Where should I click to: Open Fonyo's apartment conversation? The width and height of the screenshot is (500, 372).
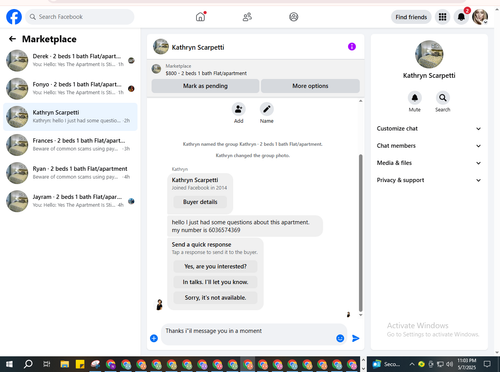point(70,88)
